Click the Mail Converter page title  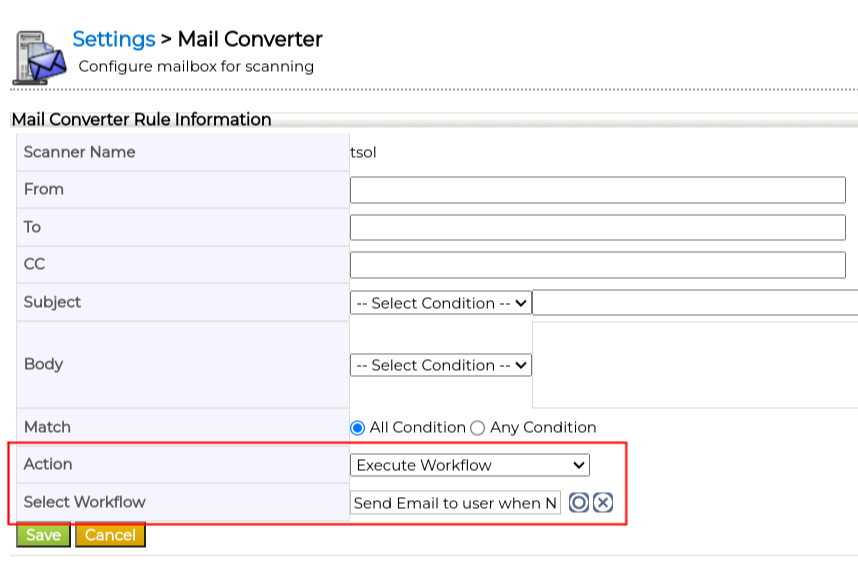250,40
